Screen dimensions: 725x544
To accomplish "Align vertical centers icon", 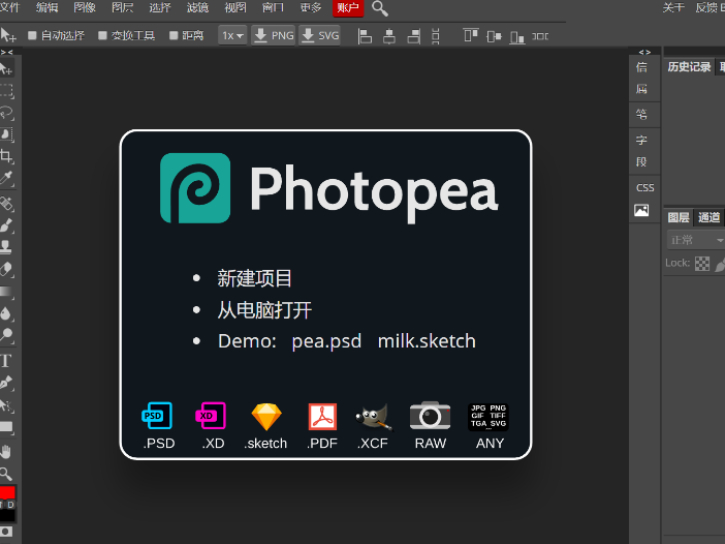I will click(x=494, y=36).
